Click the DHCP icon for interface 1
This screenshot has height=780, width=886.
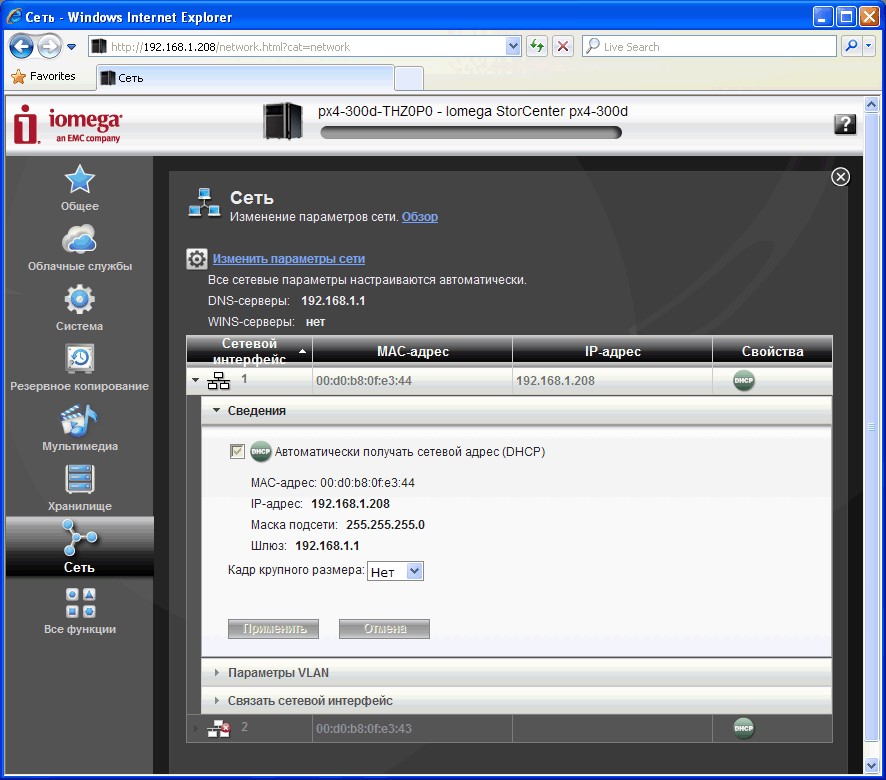(x=743, y=381)
